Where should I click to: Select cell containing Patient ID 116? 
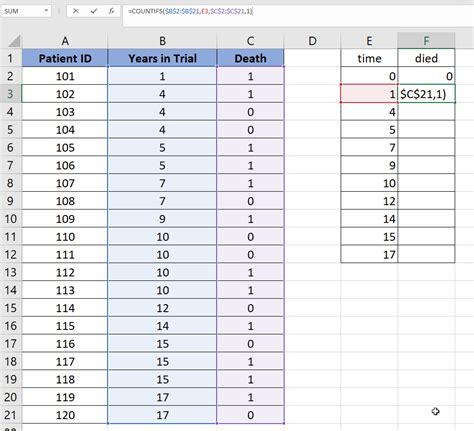point(65,344)
